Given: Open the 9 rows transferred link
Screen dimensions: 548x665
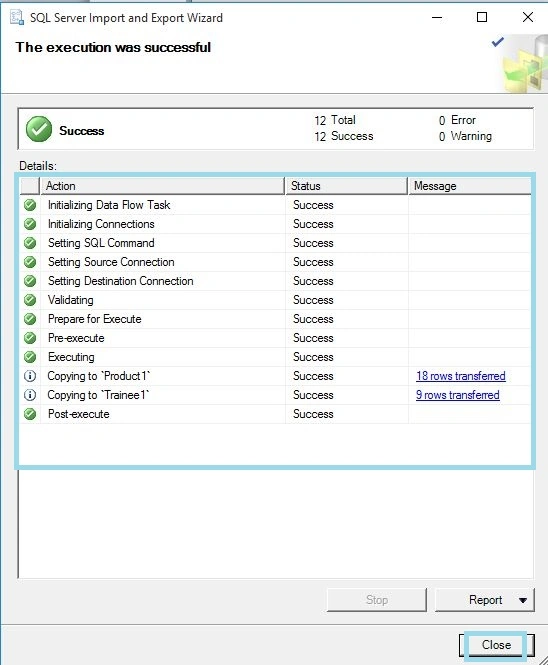Looking at the screenshot, I should pyautogui.click(x=457, y=395).
